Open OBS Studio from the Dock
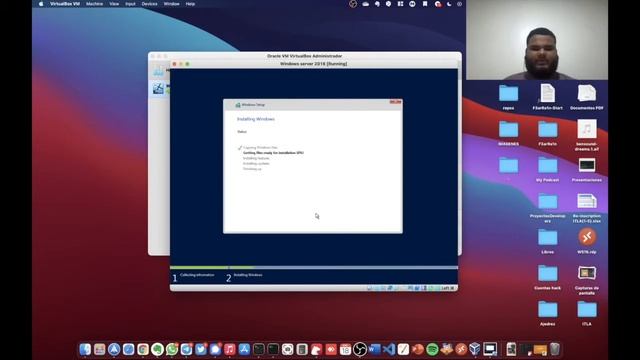 (360, 349)
